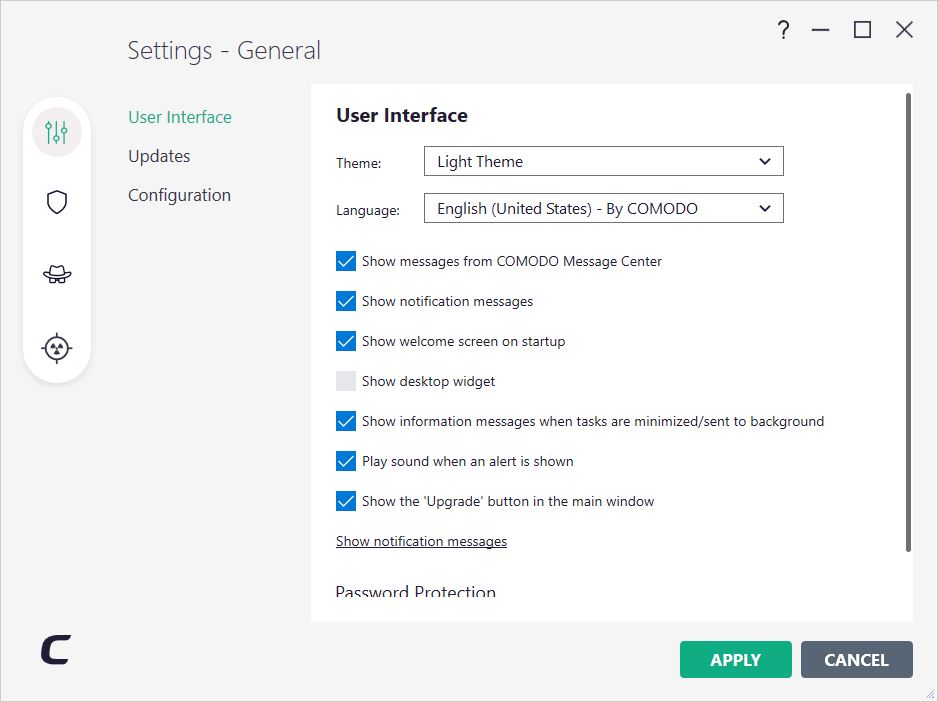Uncheck Show messages from COMODO Message Center
The width and height of the screenshot is (938, 702).
[x=346, y=261]
